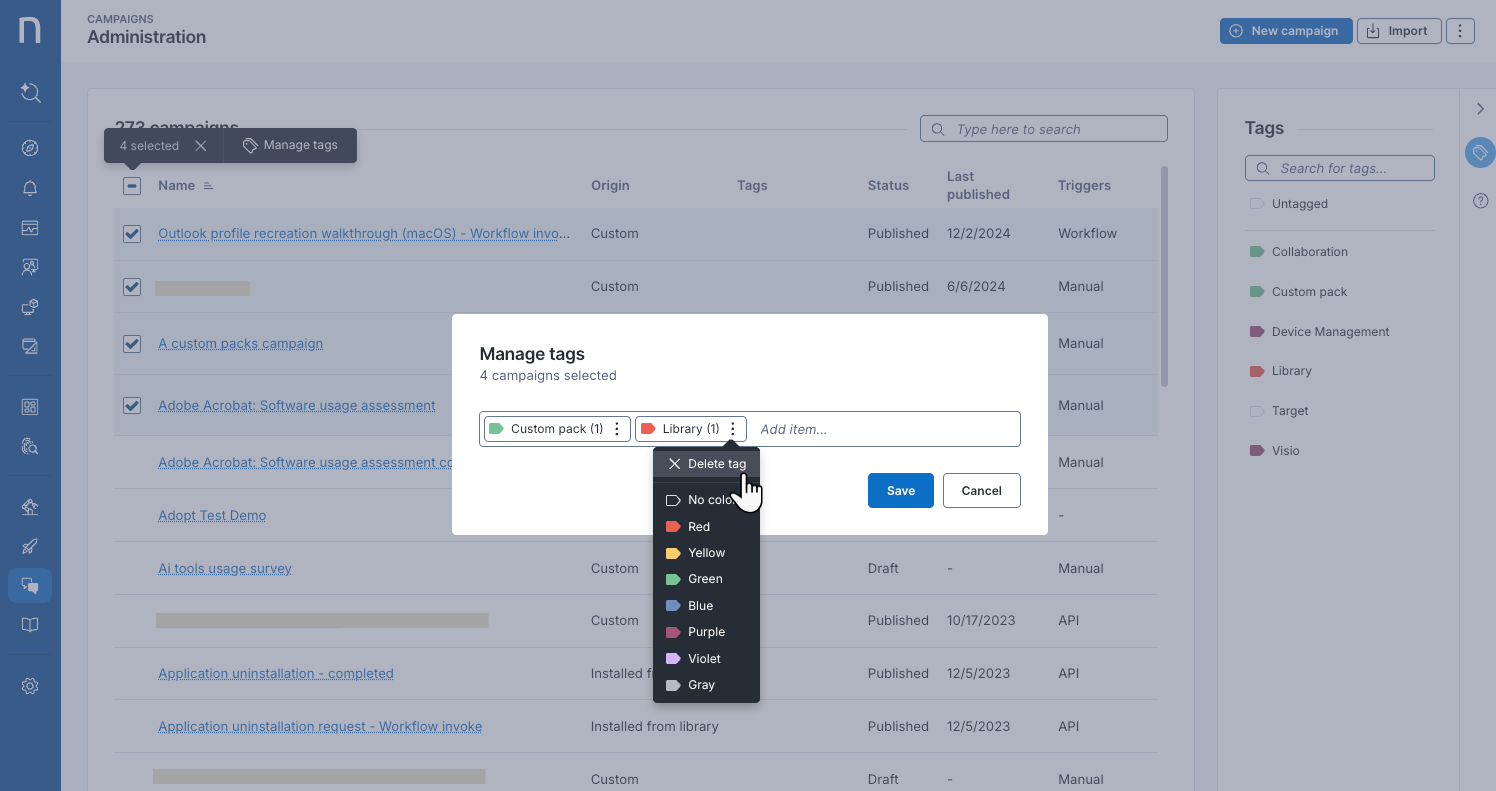Viewport: 1496px width, 791px height.
Task: Collapse the Tags panel using the chevron
Action: coord(1481,109)
